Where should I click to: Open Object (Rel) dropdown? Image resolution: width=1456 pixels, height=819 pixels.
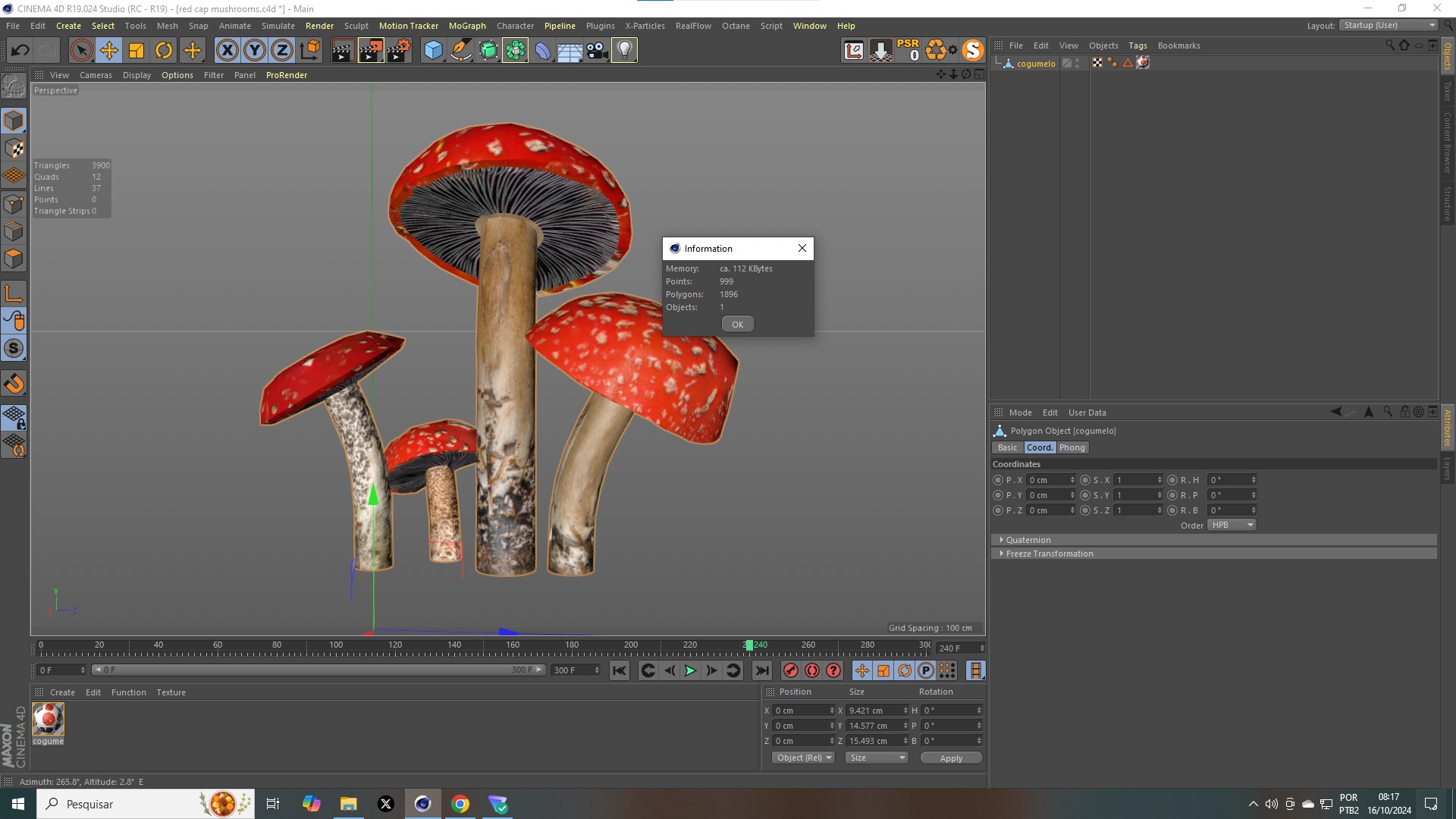[804, 758]
